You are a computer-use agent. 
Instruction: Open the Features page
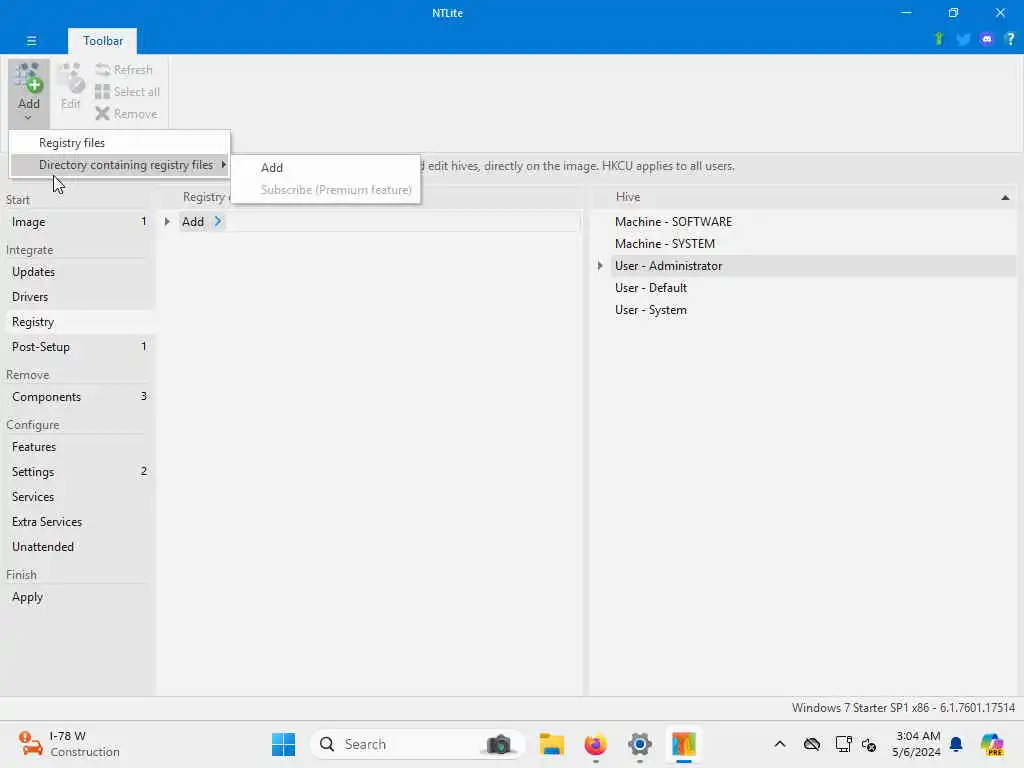[x=78, y=447]
